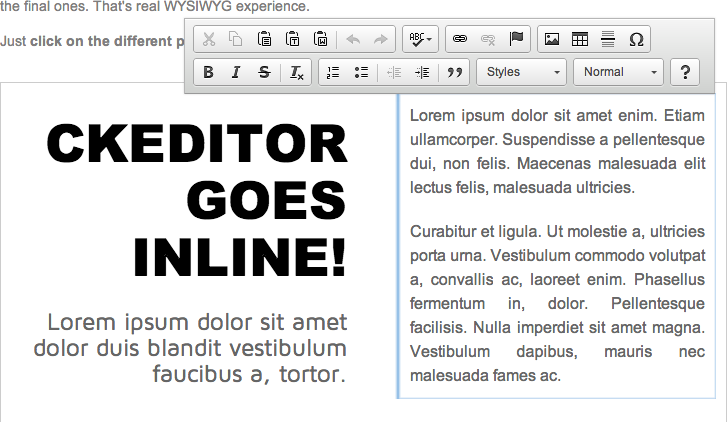Insert a table
The height and width of the screenshot is (422, 728).
click(579, 39)
